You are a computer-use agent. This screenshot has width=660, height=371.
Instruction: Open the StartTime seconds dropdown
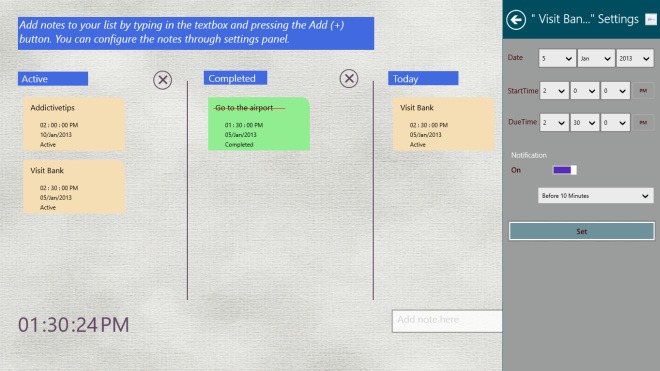click(x=615, y=91)
